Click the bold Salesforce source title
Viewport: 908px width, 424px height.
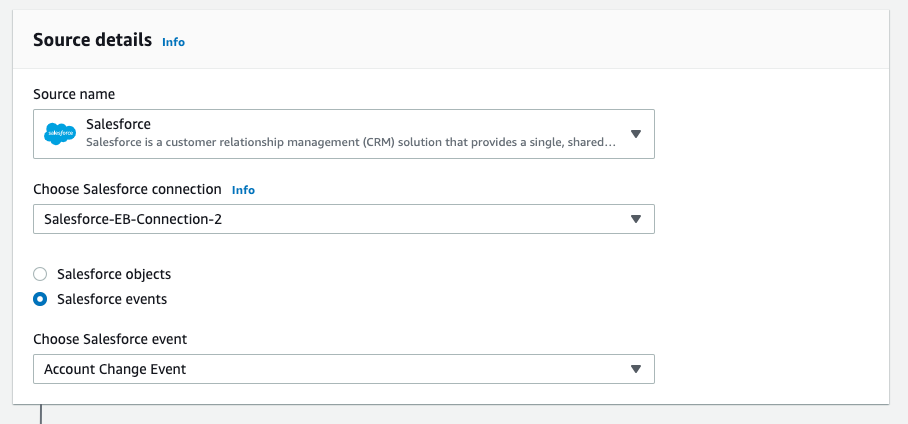[x=118, y=124]
